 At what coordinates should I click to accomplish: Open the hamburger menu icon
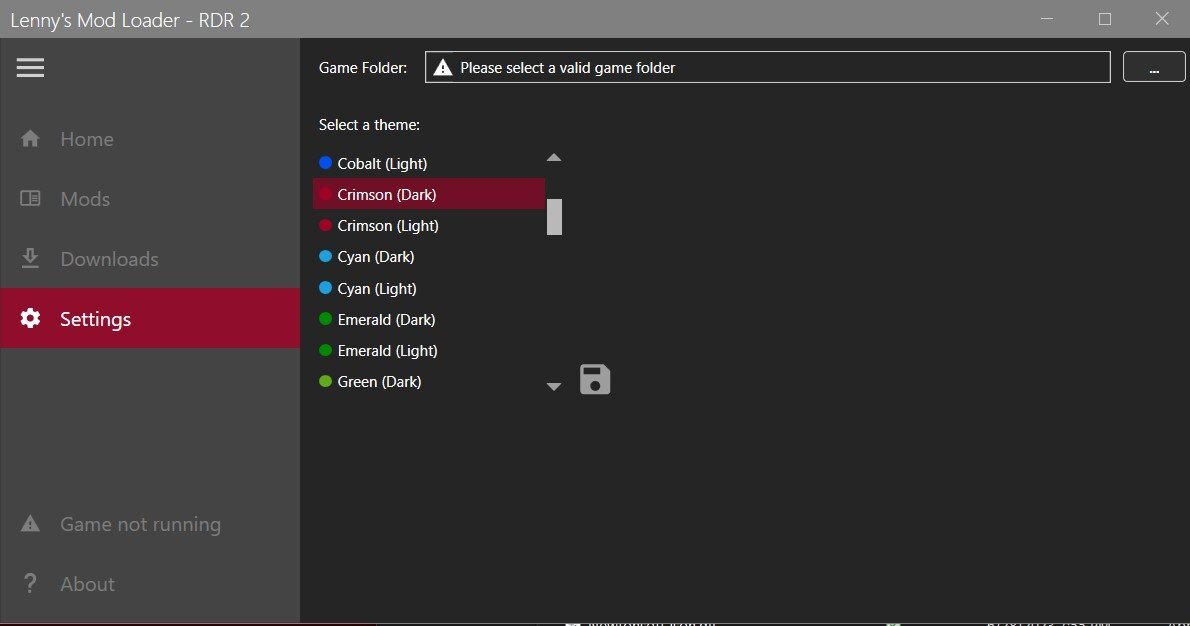[x=30, y=67]
